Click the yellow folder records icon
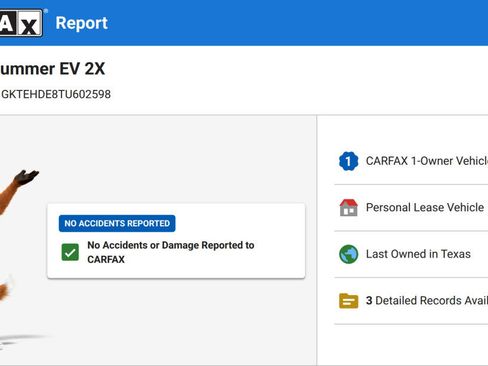The height and width of the screenshot is (366, 488). [x=348, y=301]
